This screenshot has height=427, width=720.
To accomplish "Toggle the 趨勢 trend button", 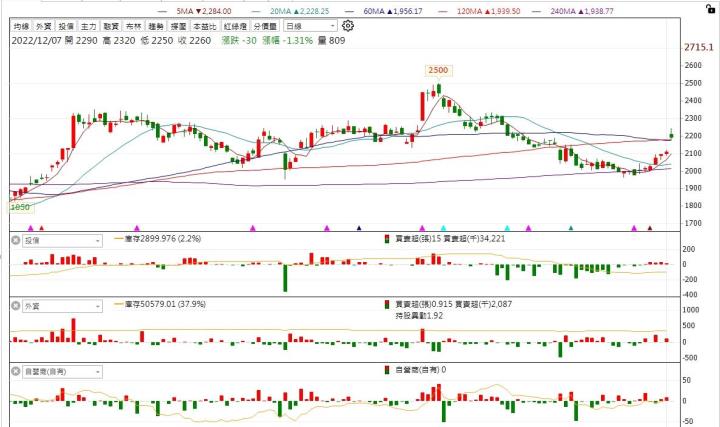I will (156, 26).
